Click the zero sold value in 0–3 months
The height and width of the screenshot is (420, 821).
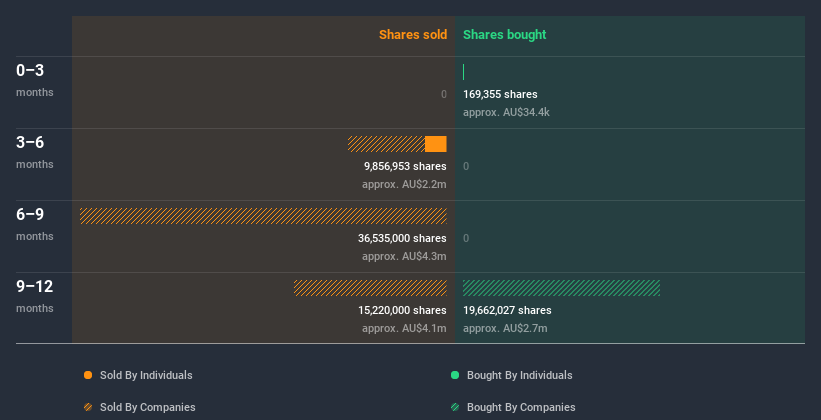pyautogui.click(x=444, y=94)
